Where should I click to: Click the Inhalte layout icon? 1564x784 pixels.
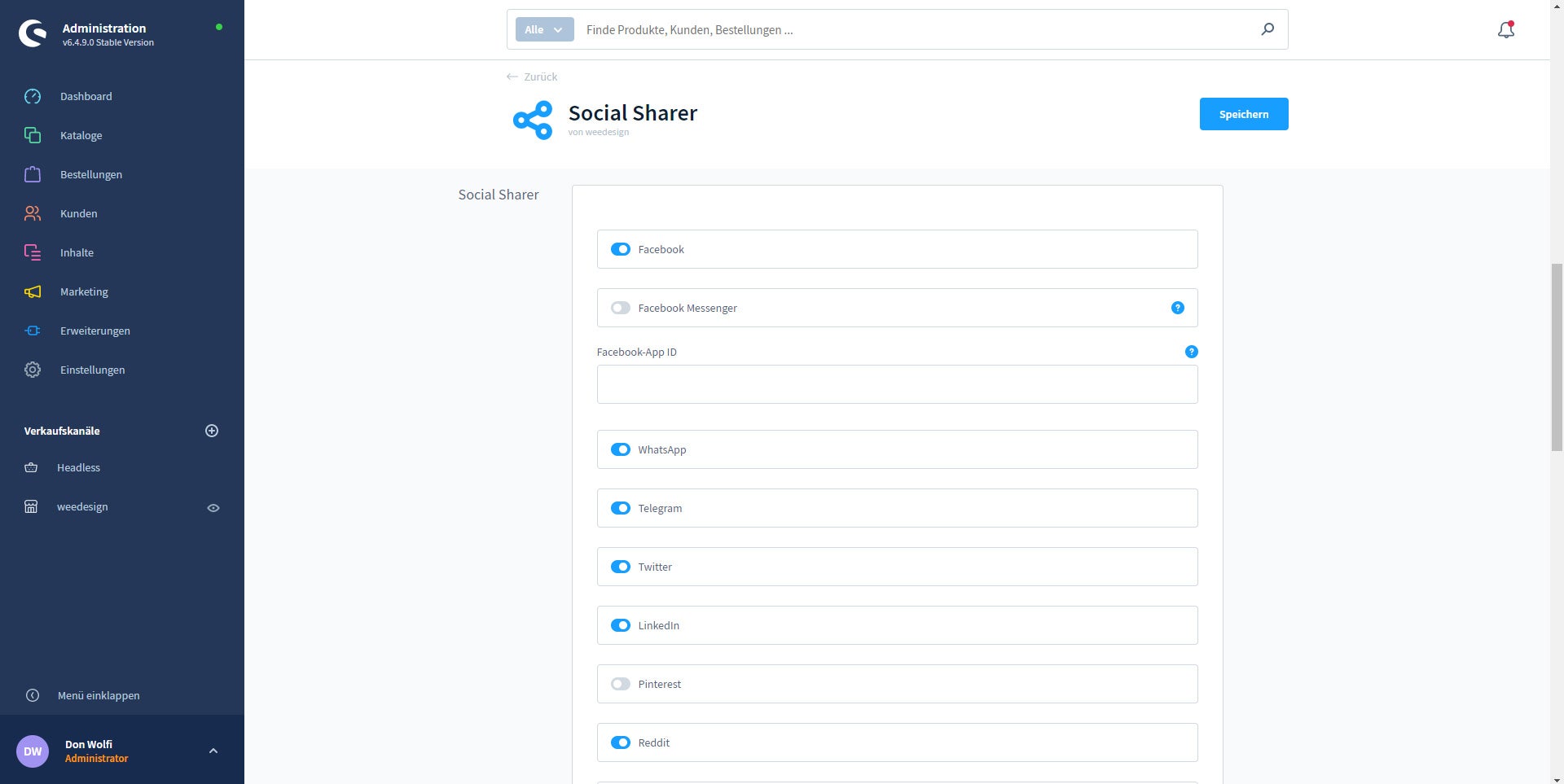click(x=33, y=252)
